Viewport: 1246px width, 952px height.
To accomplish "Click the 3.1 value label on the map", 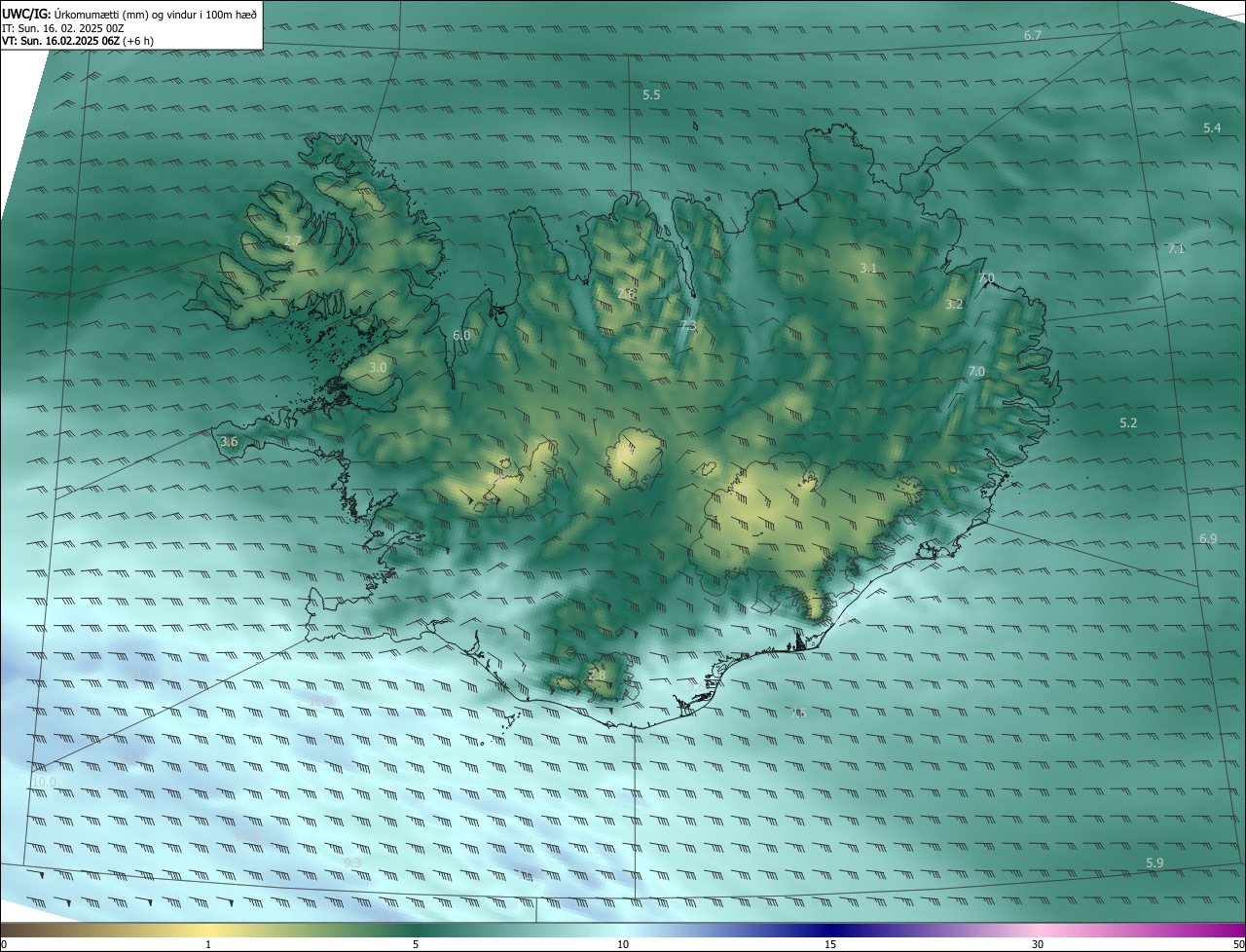I will pyautogui.click(x=868, y=268).
